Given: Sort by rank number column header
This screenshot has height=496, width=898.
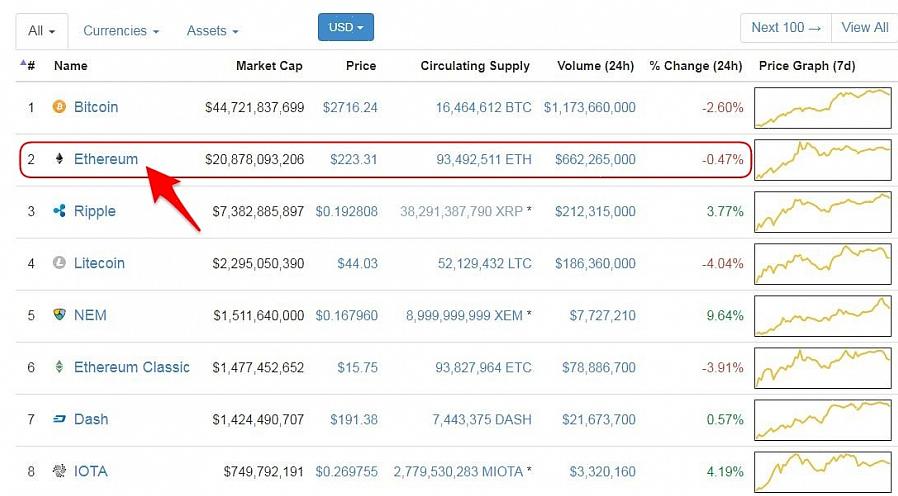Looking at the screenshot, I should 29,66.
